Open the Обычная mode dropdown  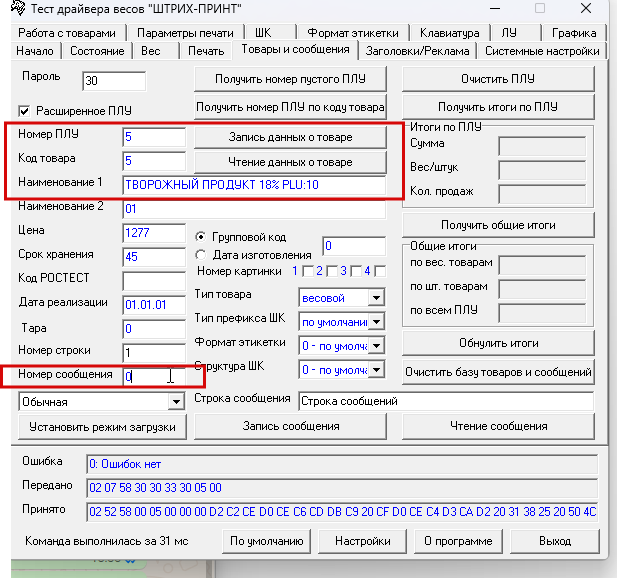[x=176, y=402]
